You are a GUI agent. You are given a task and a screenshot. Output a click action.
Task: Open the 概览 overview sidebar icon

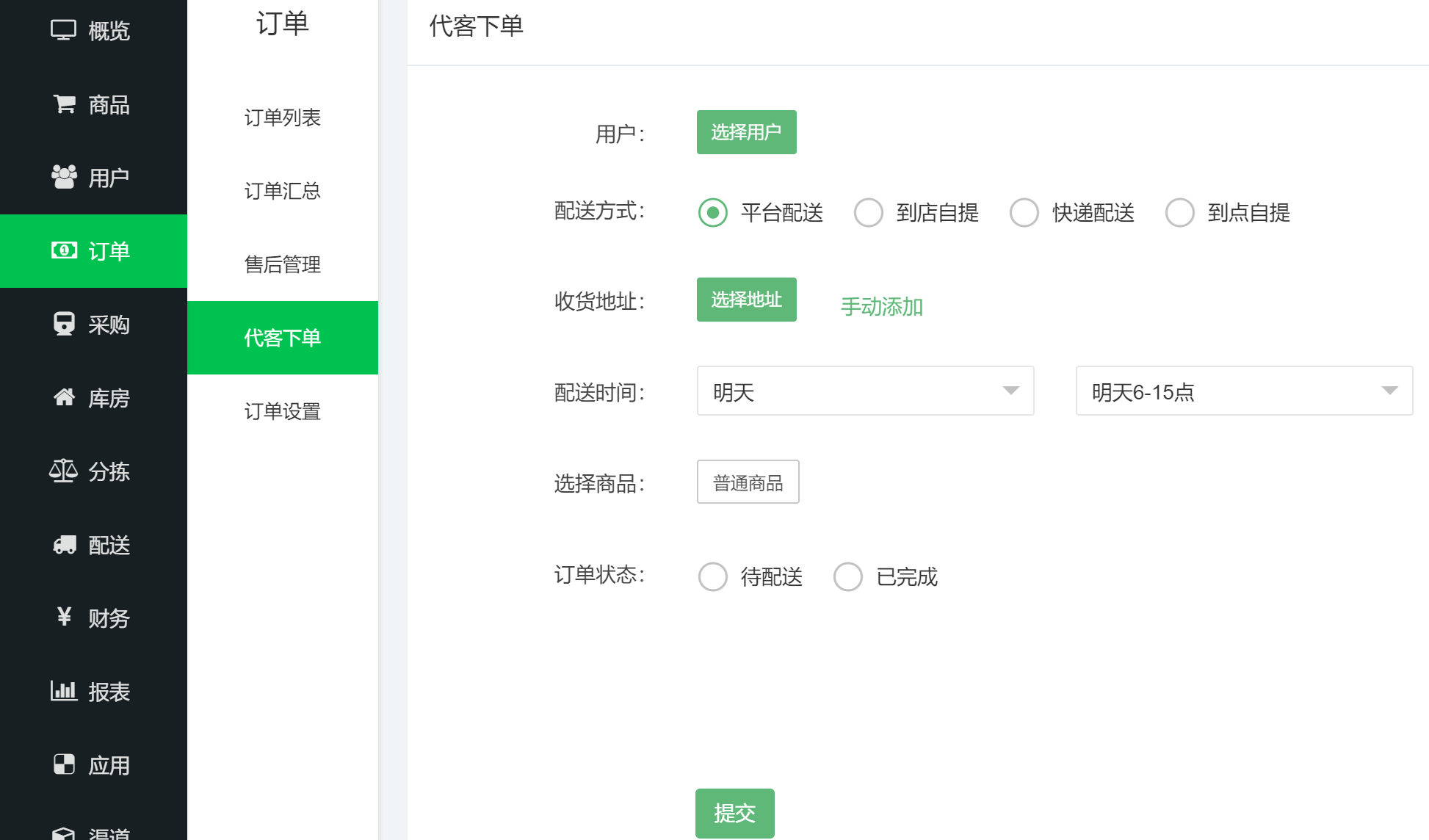pyautogui.click(x=63, y=30)
